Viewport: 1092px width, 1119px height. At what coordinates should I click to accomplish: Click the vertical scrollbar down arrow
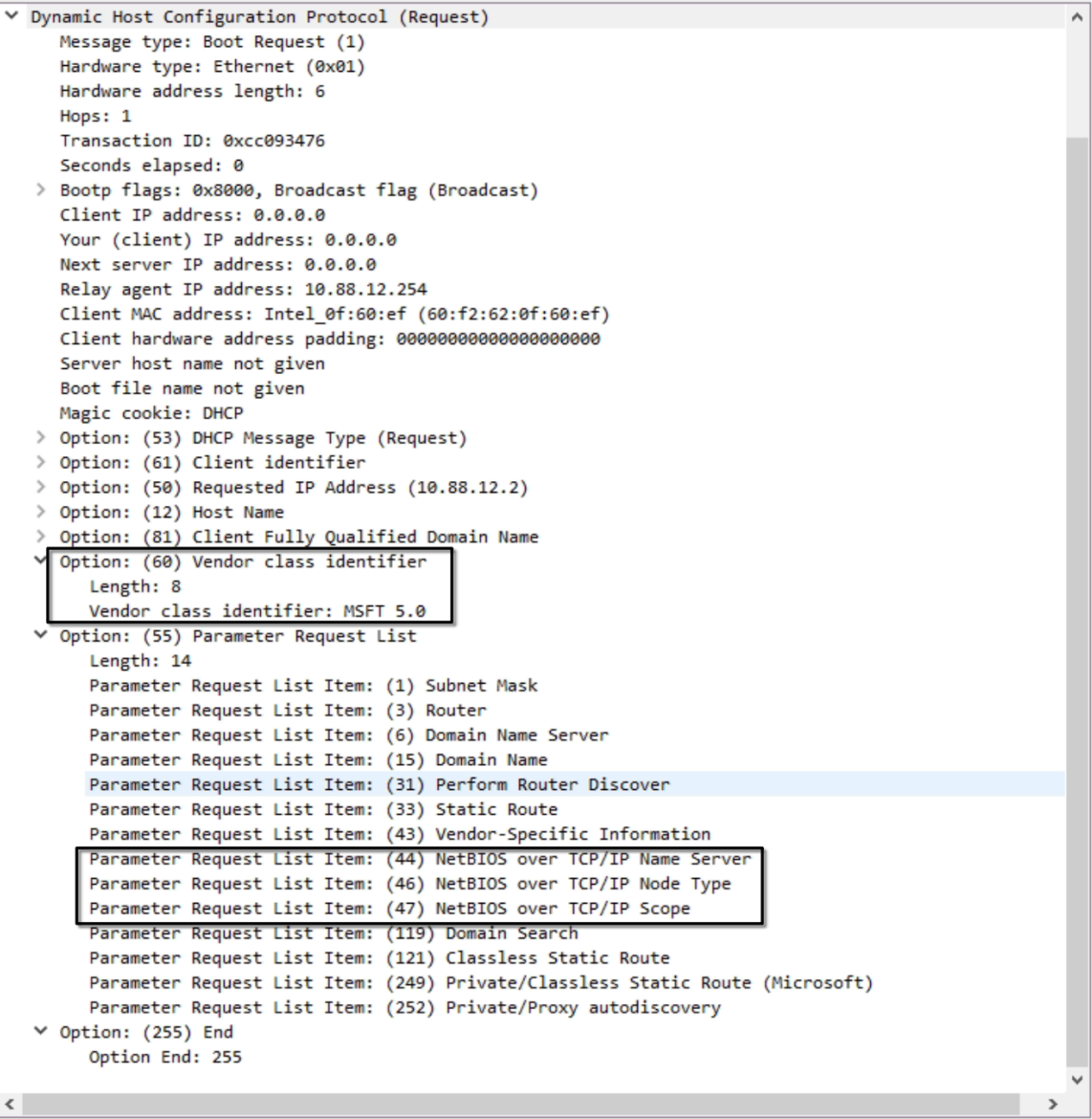1077,1081
